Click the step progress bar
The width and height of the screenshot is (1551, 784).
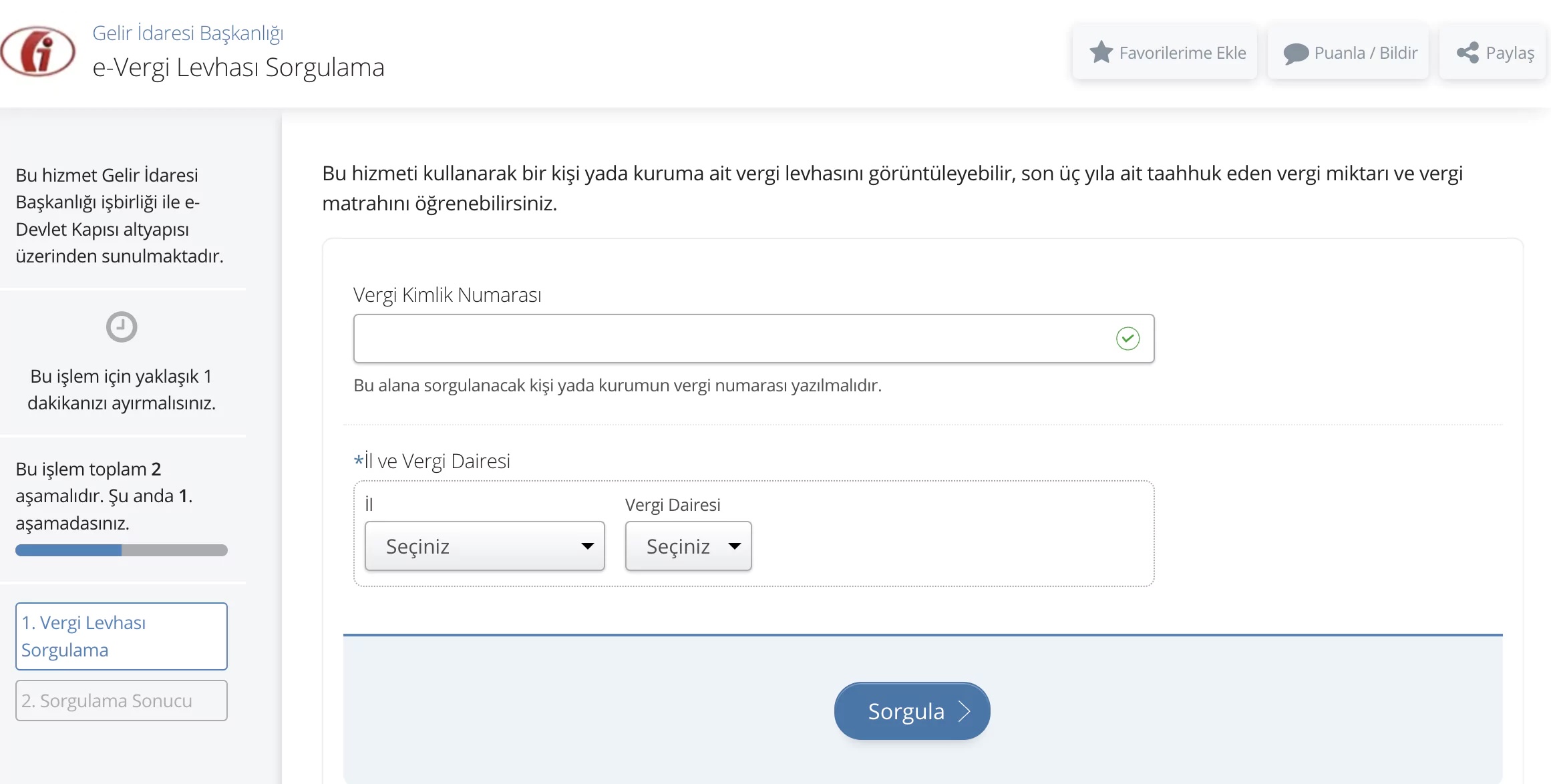point(122,550)
